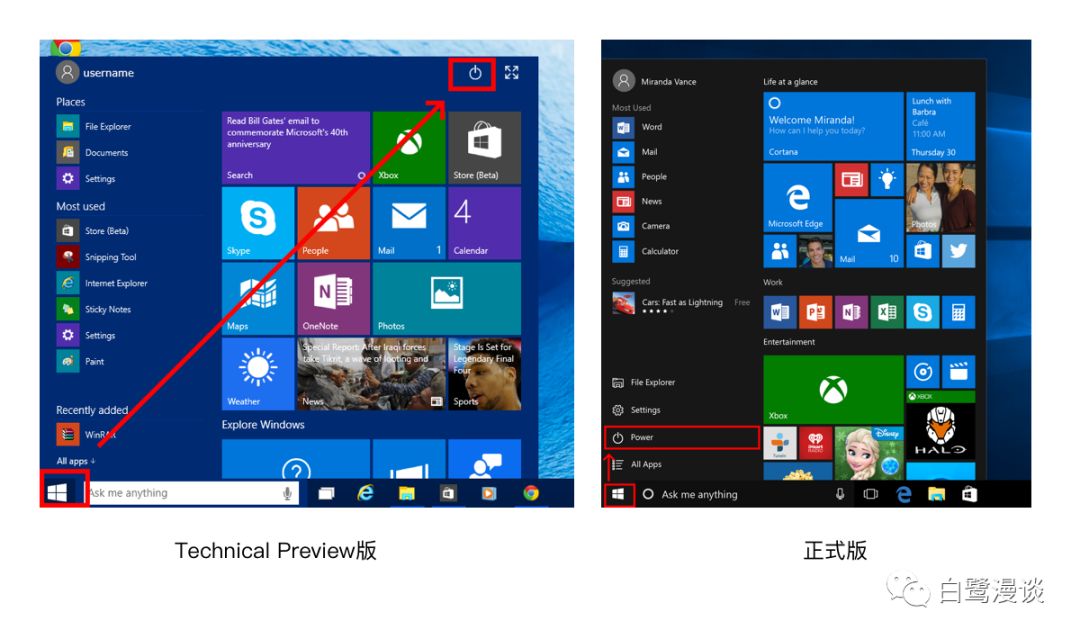Launch Paint from Most used
This screenshot has width=1080, height=639.
pos(81,362)
